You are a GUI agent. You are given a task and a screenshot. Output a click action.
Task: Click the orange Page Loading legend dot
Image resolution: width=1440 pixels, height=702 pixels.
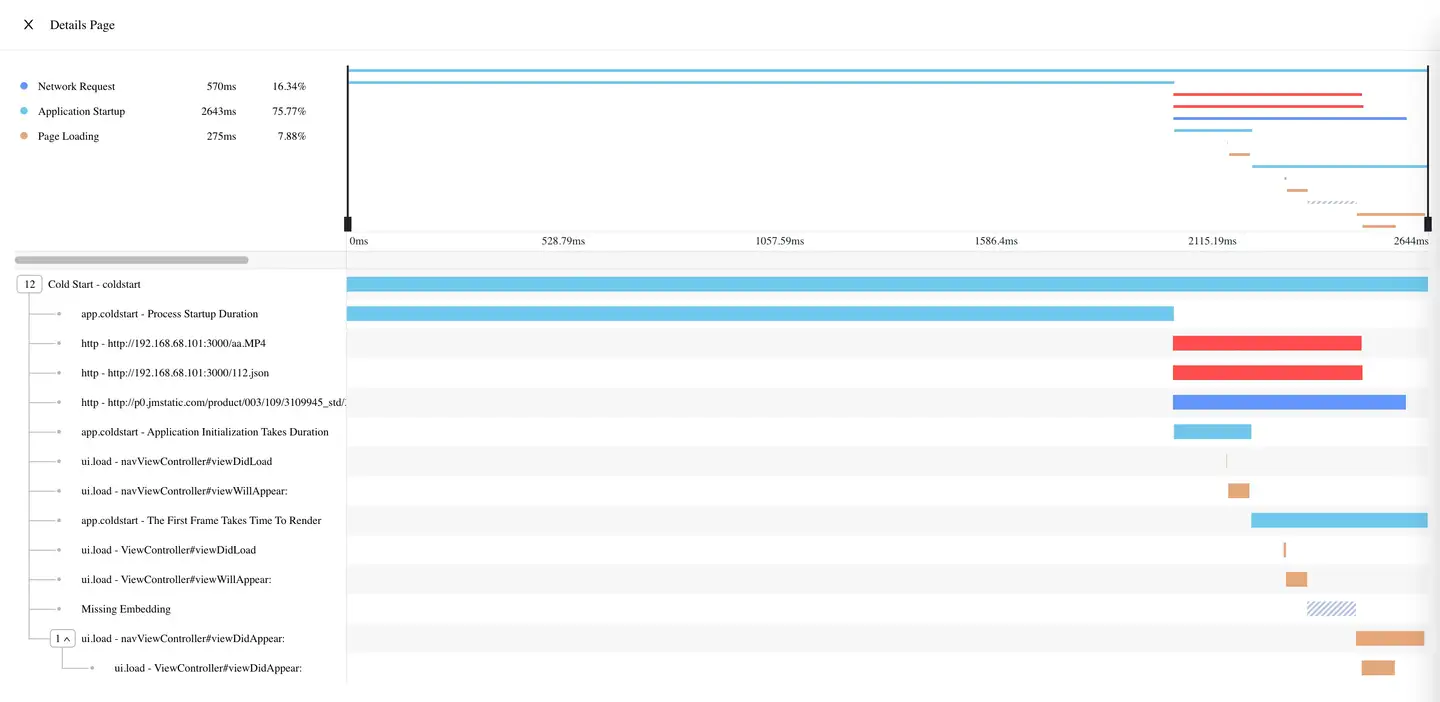24,136
